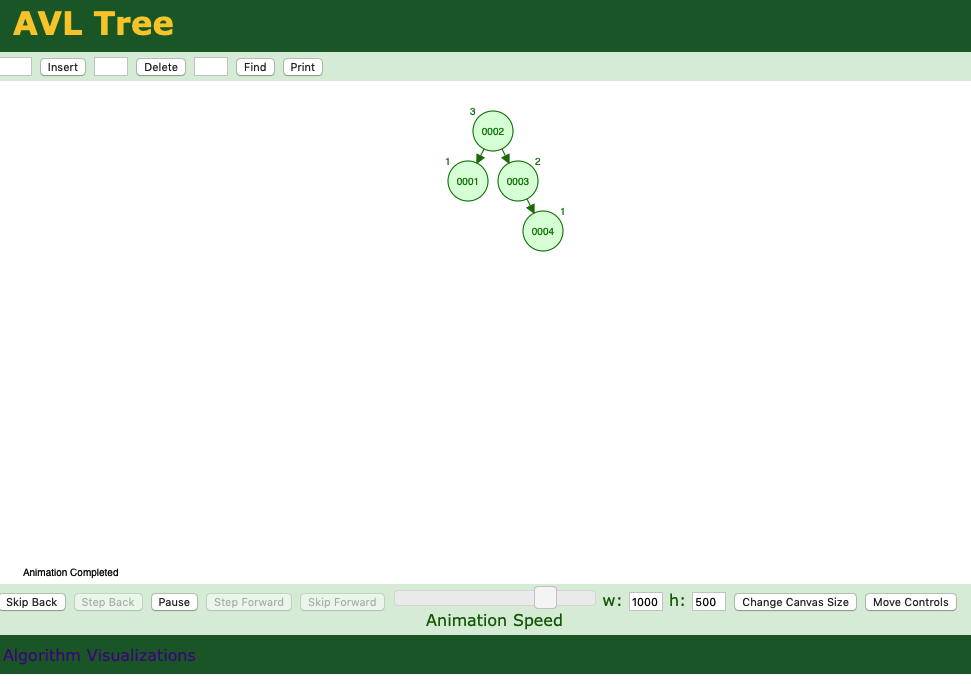Screen dimensions: 971x684
Task: Click the Skip Forward button
Action: pos(342,602)
